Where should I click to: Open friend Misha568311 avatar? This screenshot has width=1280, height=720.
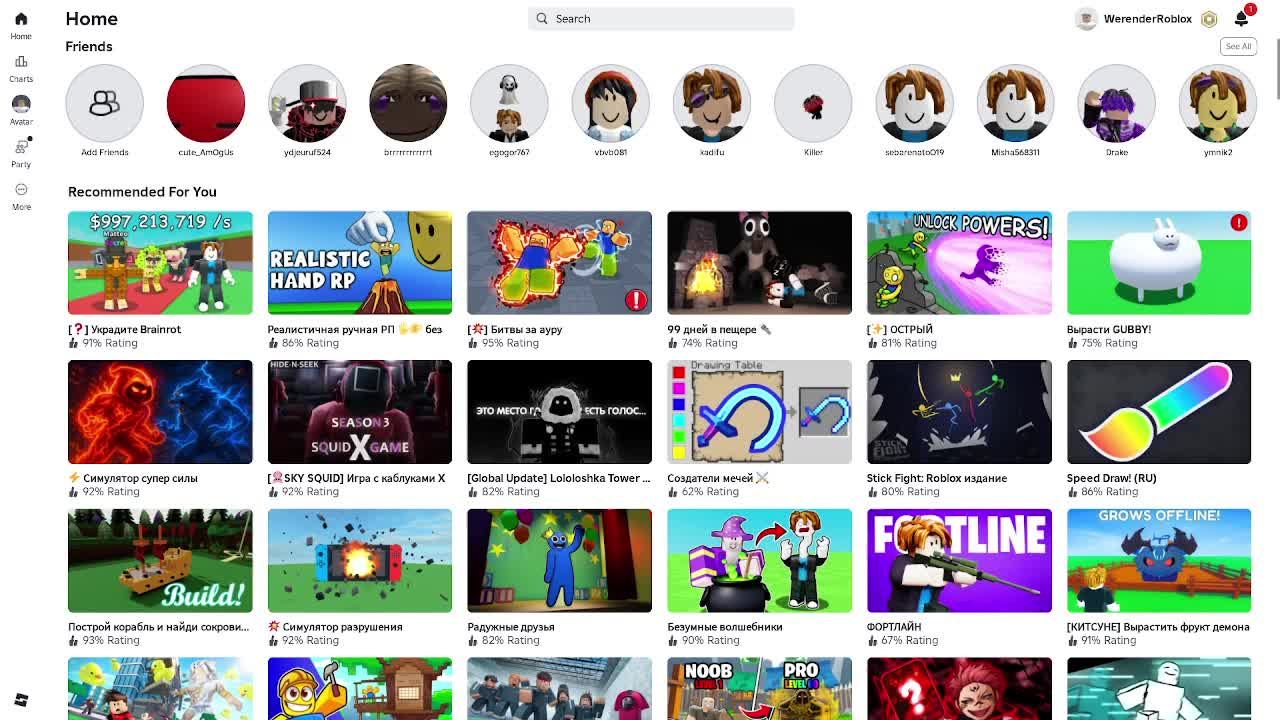pos(1015,103)
